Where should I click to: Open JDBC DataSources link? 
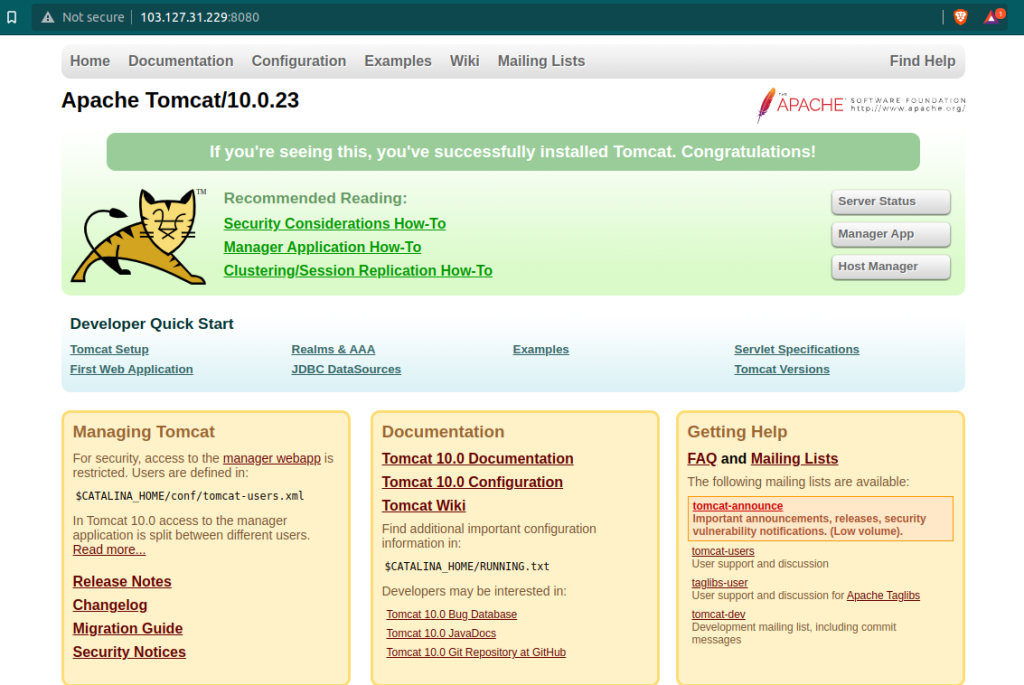pos(346,369)
